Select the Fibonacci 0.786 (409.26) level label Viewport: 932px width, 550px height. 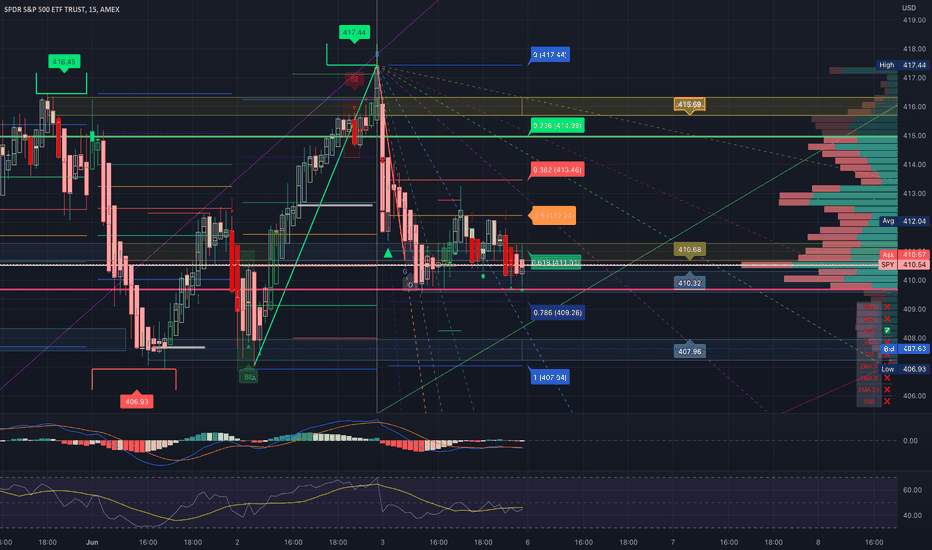[557, 312]
